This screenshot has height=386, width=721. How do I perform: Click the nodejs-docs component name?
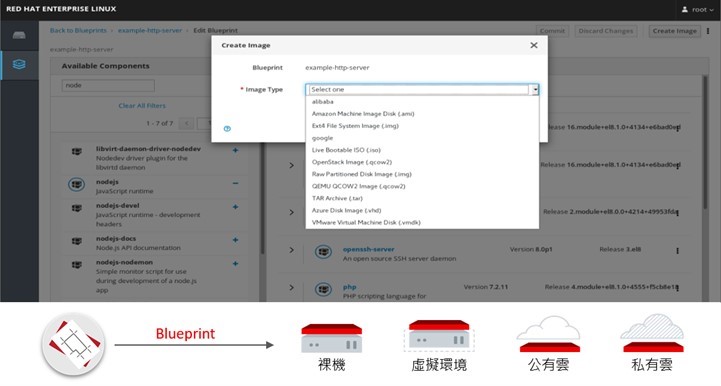pos(116,238)
